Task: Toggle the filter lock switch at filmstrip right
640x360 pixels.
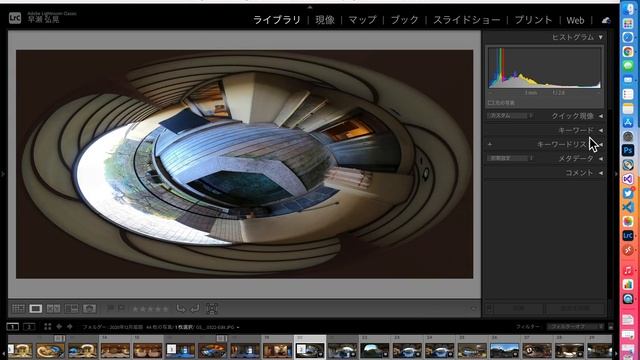Action: pyautogui.click(x=610, y=327)
